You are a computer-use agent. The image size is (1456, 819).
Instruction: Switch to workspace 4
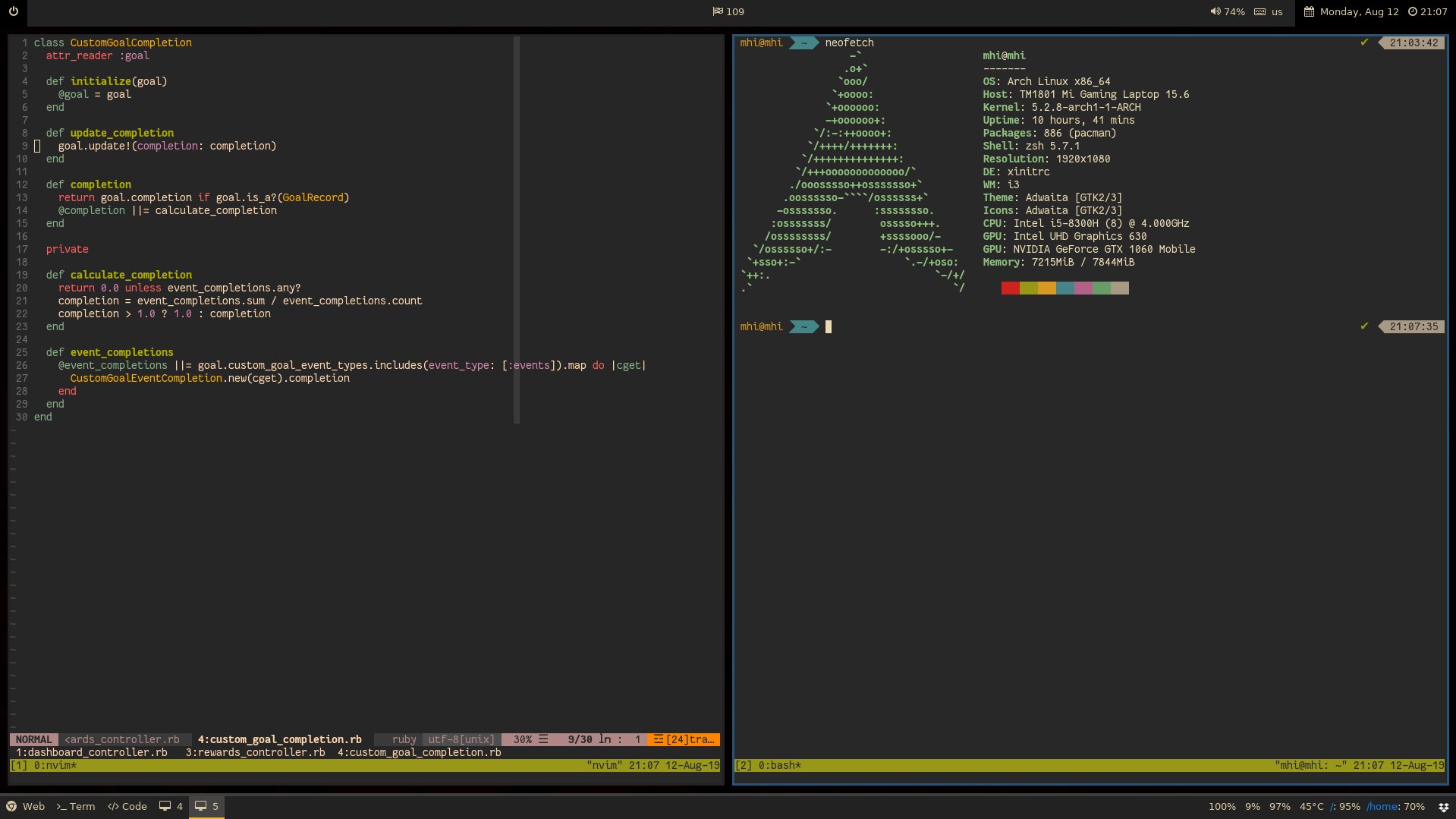pos(171,806)
